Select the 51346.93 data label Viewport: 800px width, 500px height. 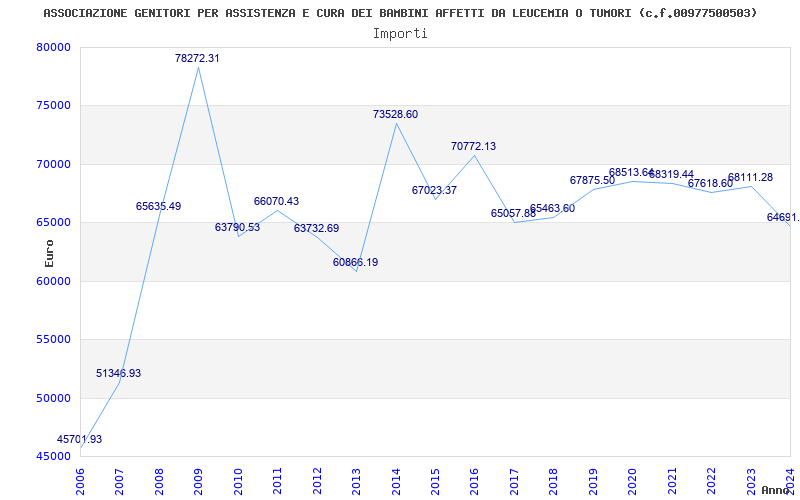tap(118, 373)
